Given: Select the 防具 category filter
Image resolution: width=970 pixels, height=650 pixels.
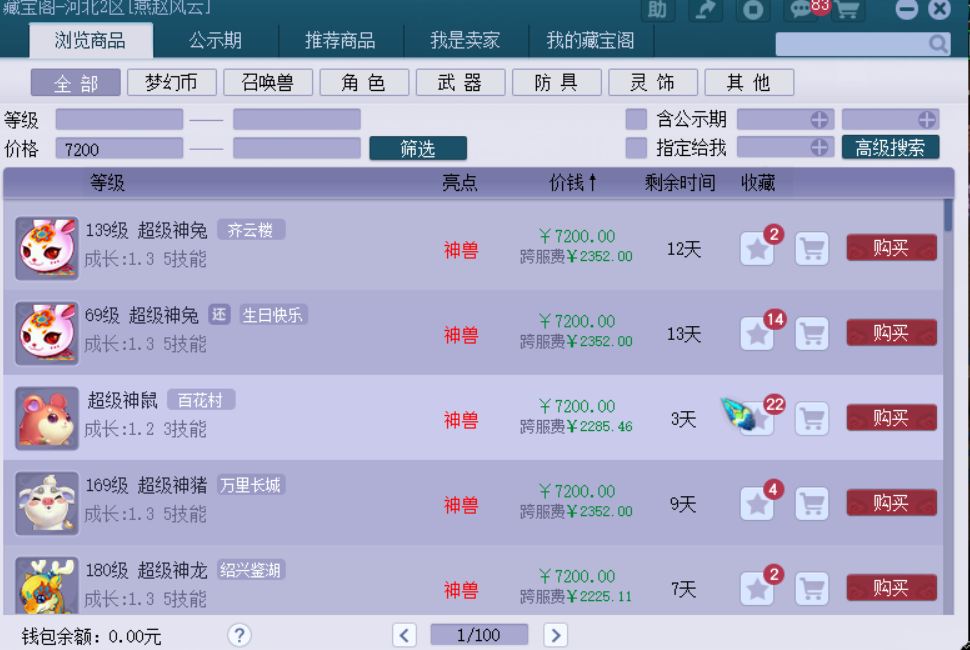Looking at the screenshot, I should coord(557,82).
